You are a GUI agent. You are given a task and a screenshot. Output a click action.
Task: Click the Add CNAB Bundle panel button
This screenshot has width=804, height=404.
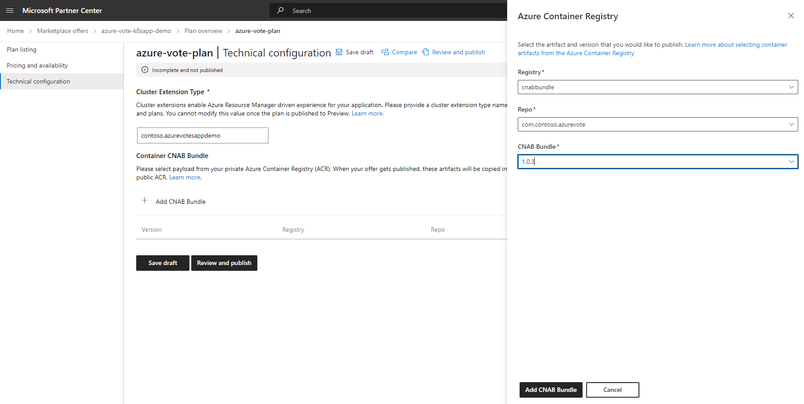[x=550, y=389]
